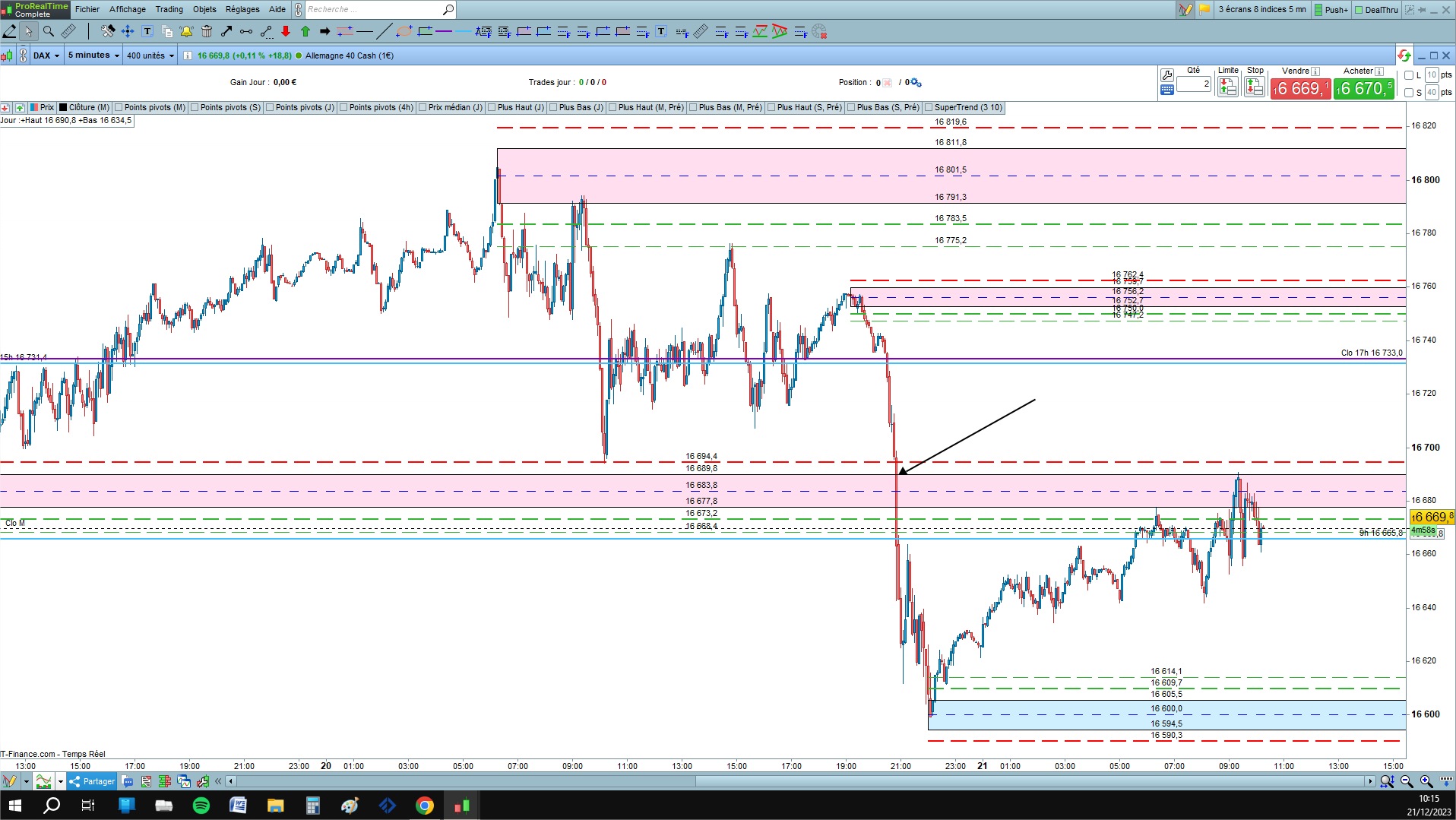
Task: Open the Windows Start menu
Action: point(14,806)
